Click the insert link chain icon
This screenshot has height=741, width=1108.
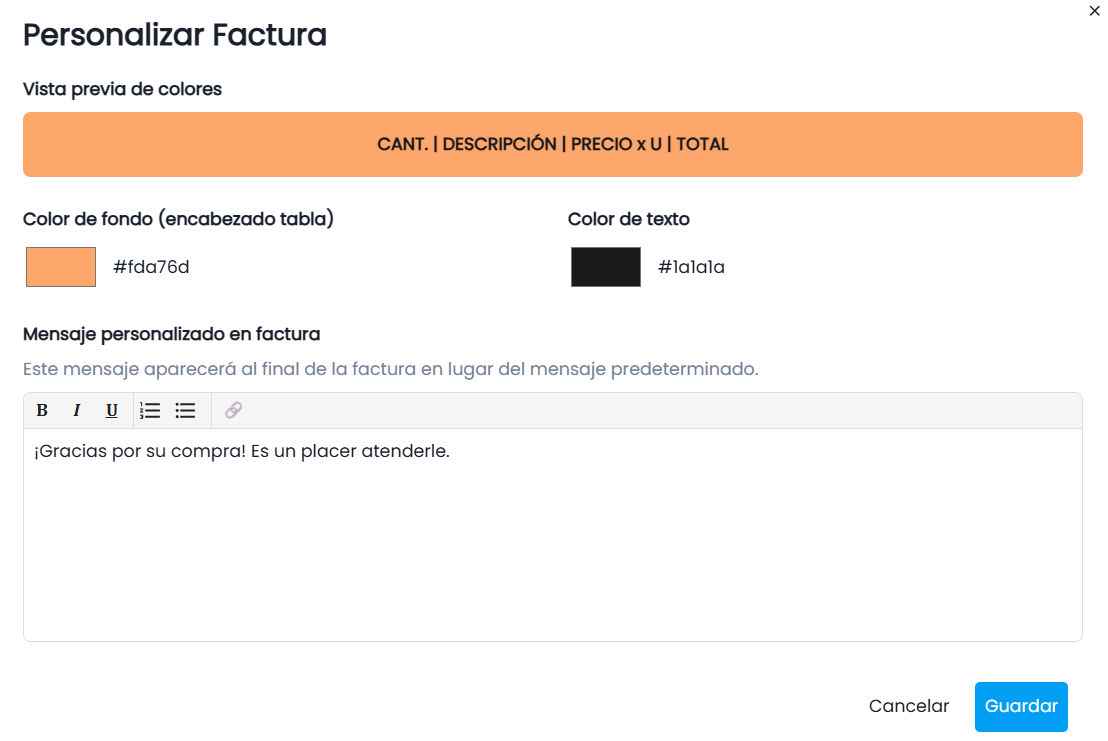click(x=233, y=410)
